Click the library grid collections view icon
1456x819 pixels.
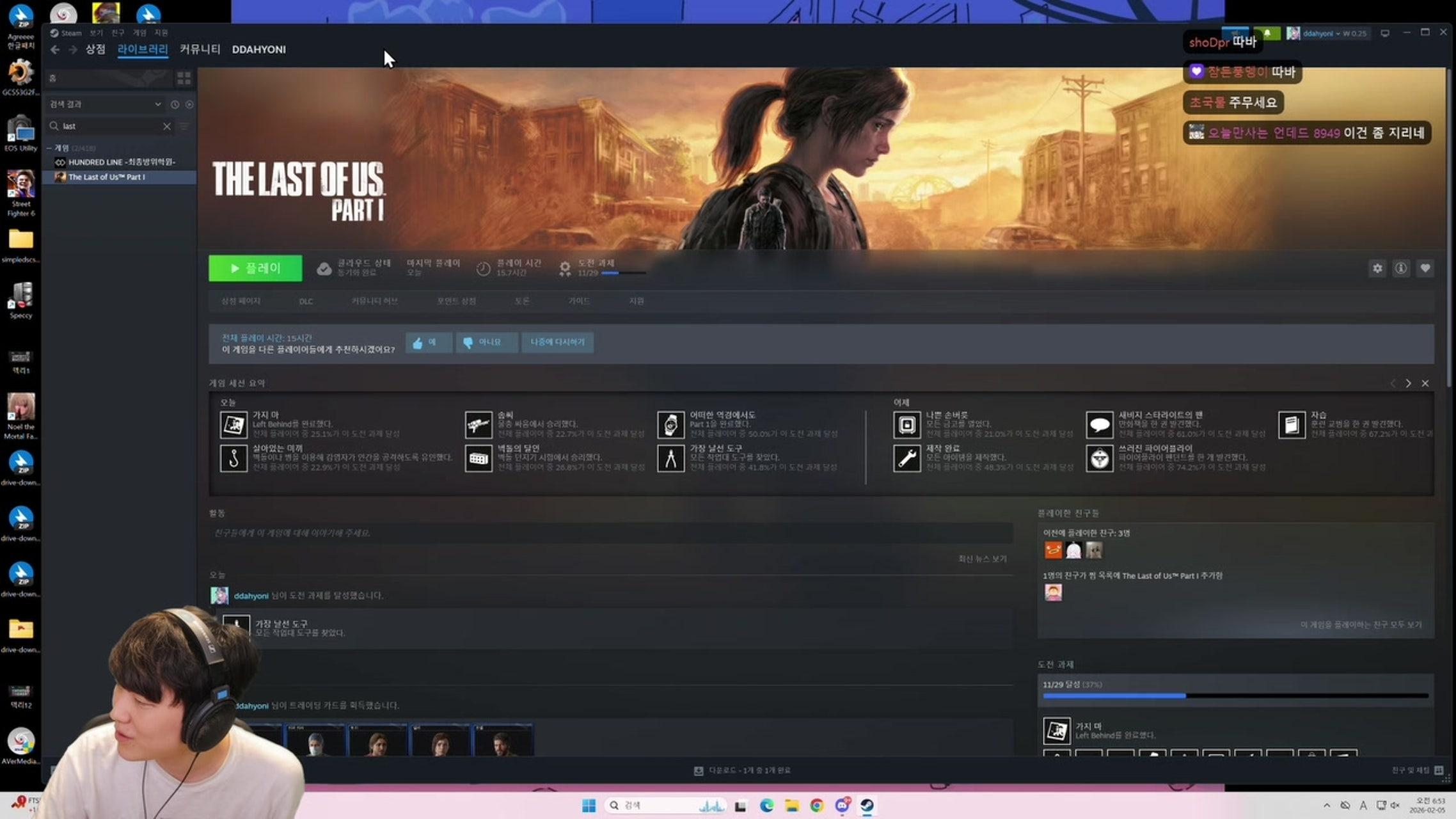click(184, 78)
